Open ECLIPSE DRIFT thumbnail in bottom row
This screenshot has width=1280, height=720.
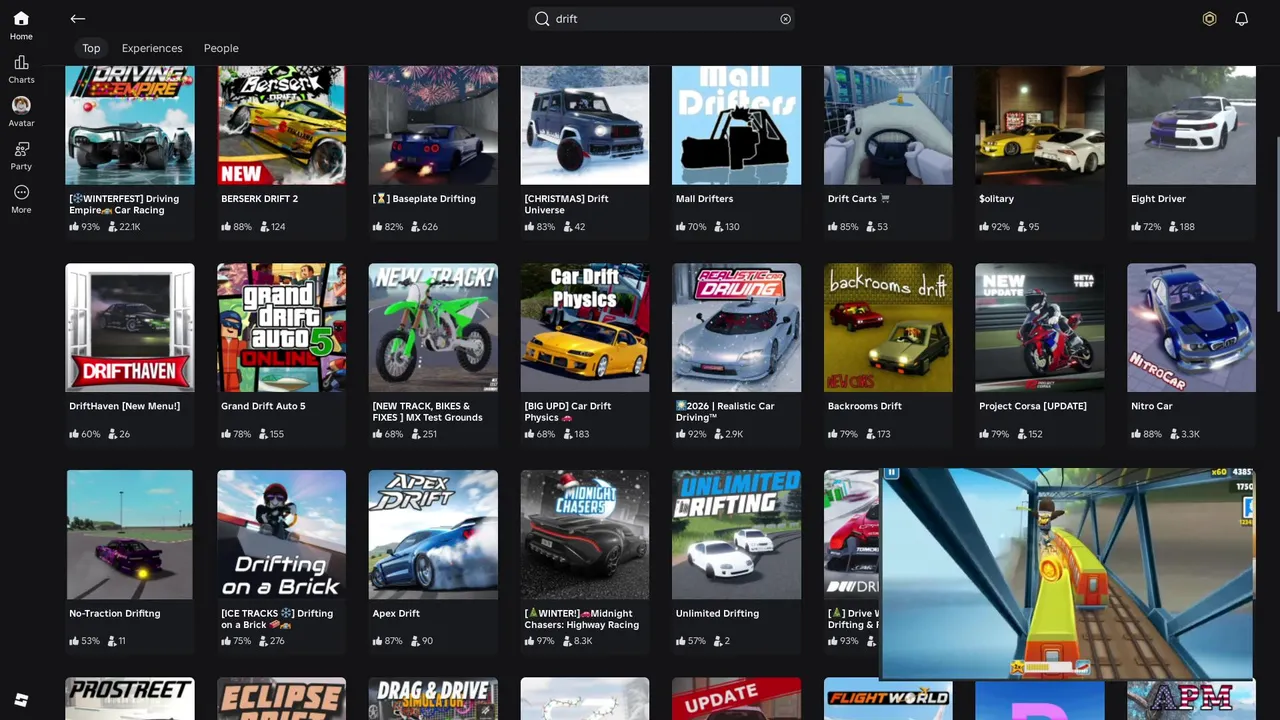(282, 699)
